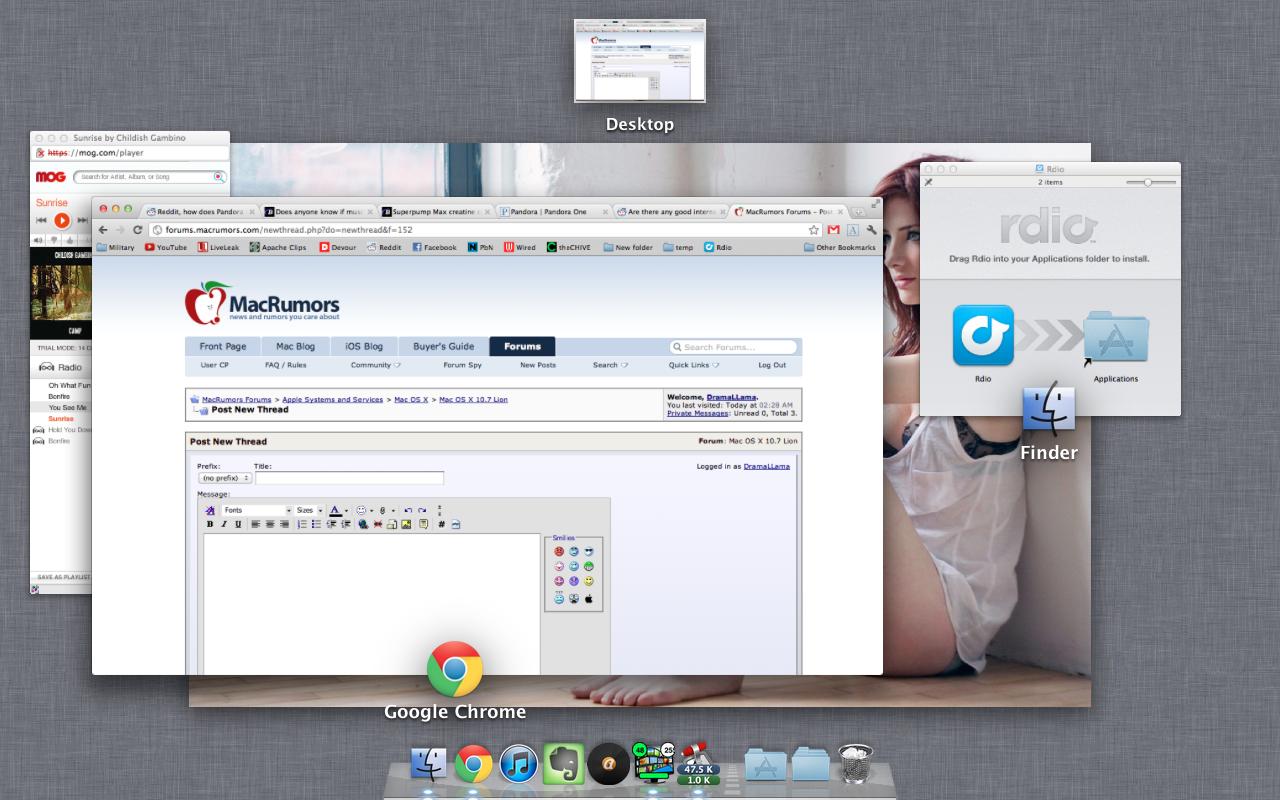Open the Front Page tab on MacRumors

click(x=223, y=347)
